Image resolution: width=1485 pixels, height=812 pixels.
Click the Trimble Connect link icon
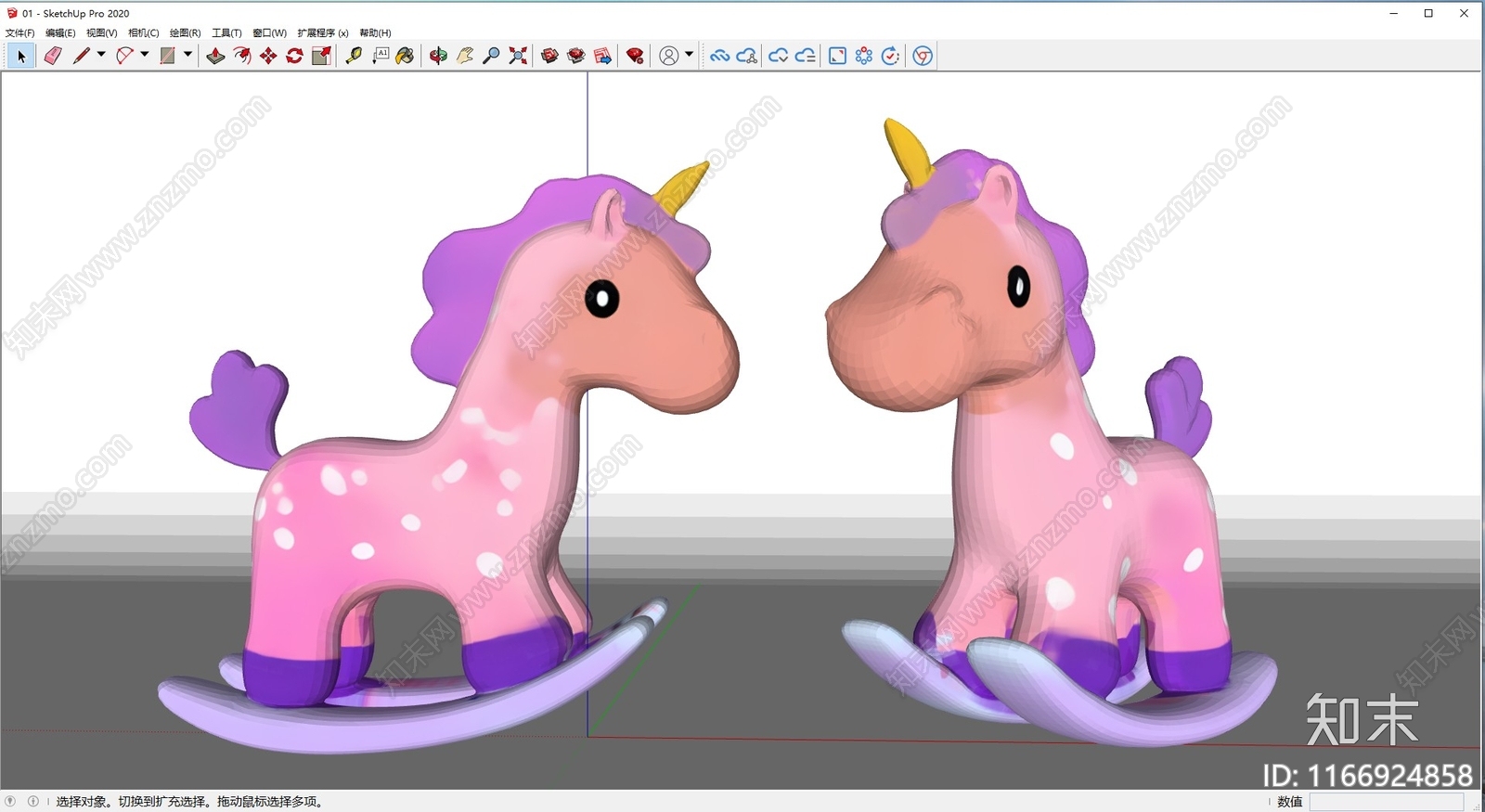(x=719, y=56)
